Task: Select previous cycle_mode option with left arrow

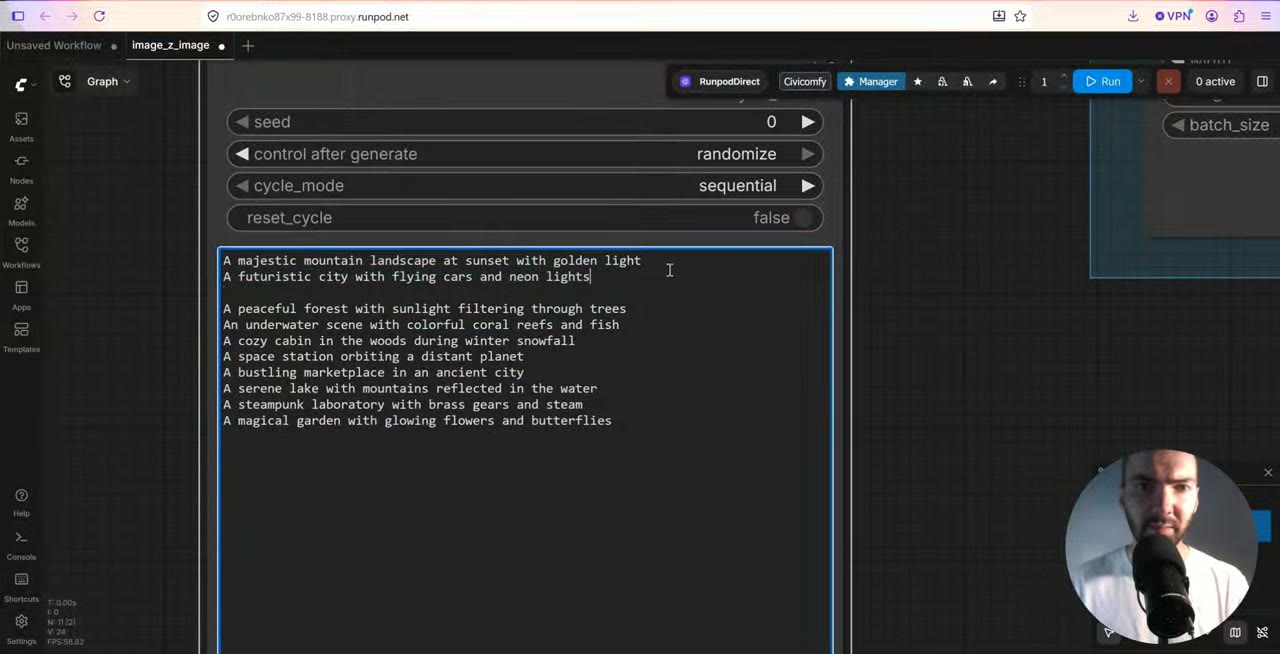Action: tap(242, 186)
